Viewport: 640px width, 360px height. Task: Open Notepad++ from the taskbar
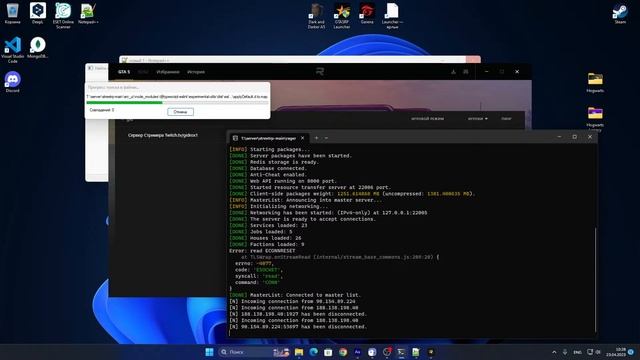coord(416,352)
